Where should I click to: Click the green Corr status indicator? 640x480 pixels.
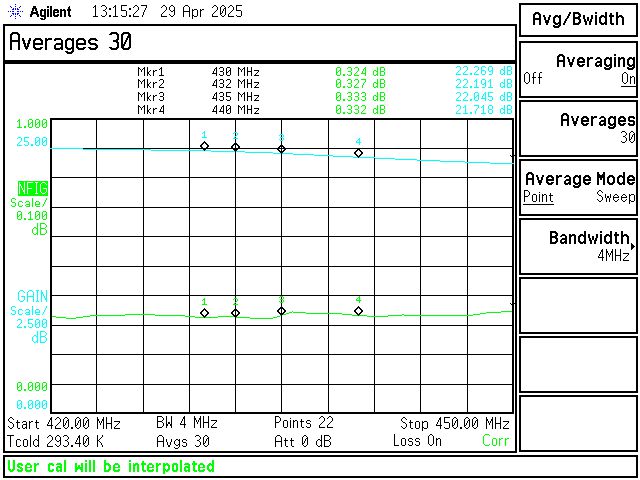click(495, 440)
